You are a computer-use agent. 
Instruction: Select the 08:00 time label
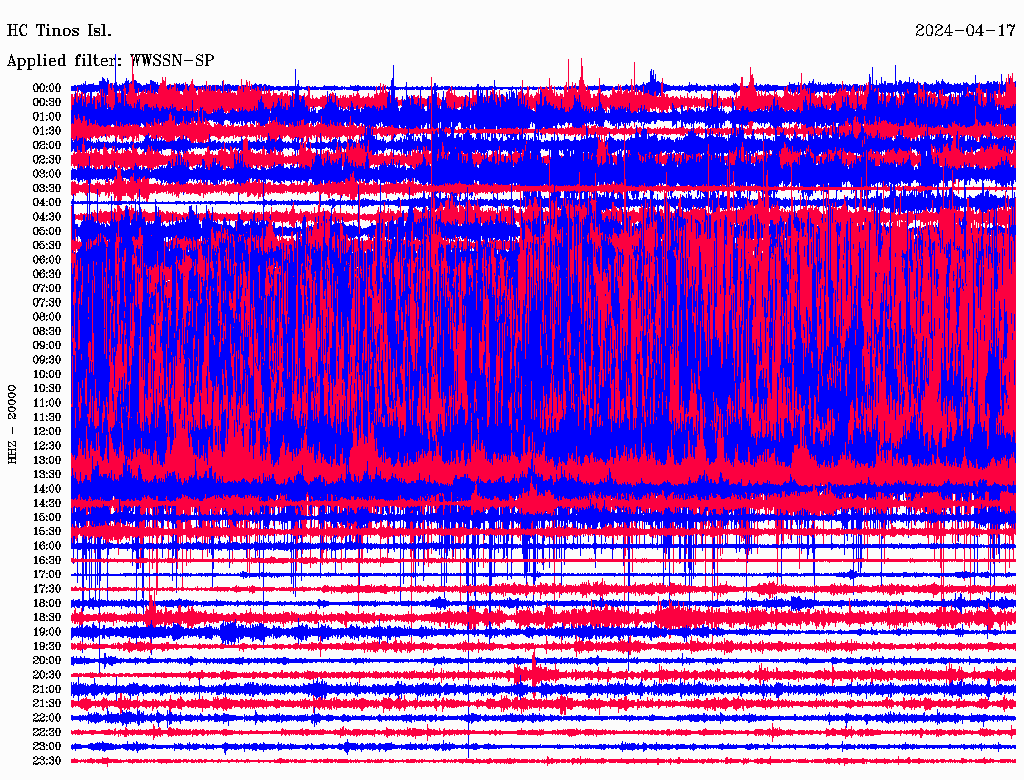[x=47, y=317]
